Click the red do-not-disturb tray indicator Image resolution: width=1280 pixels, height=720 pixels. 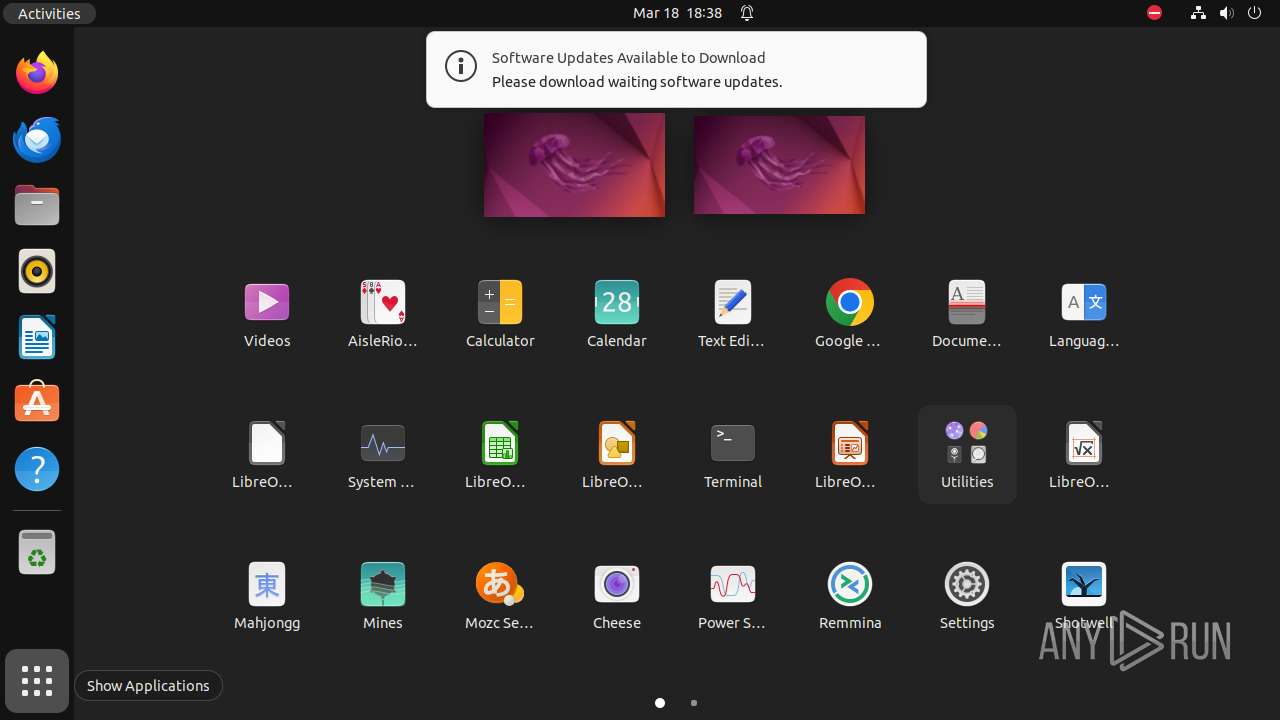[x=1154, y=13]
